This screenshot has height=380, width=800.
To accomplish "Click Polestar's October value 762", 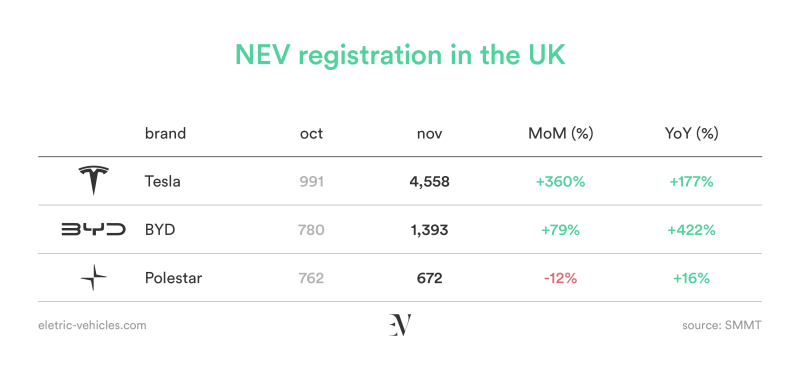I will tap(311, 278).
